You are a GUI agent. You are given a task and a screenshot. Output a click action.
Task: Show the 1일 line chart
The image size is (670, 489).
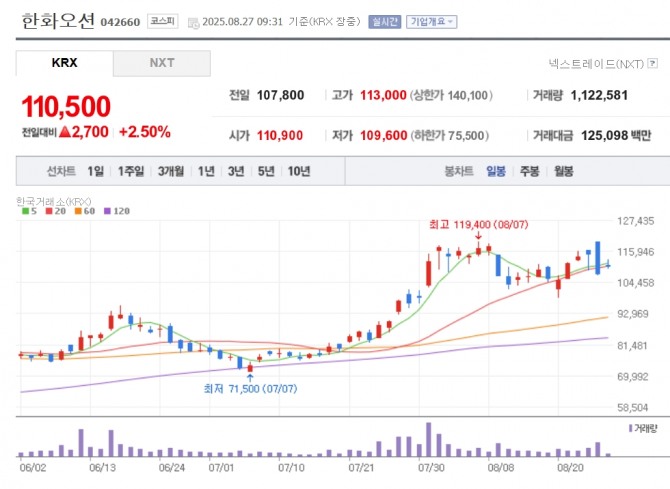point(95,171)
